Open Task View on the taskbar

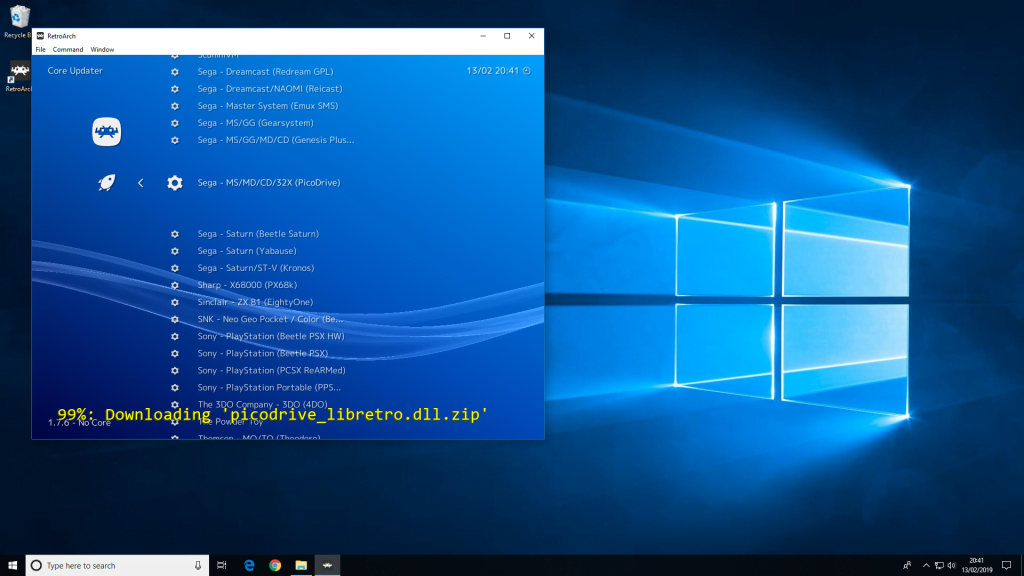point(222,566)
